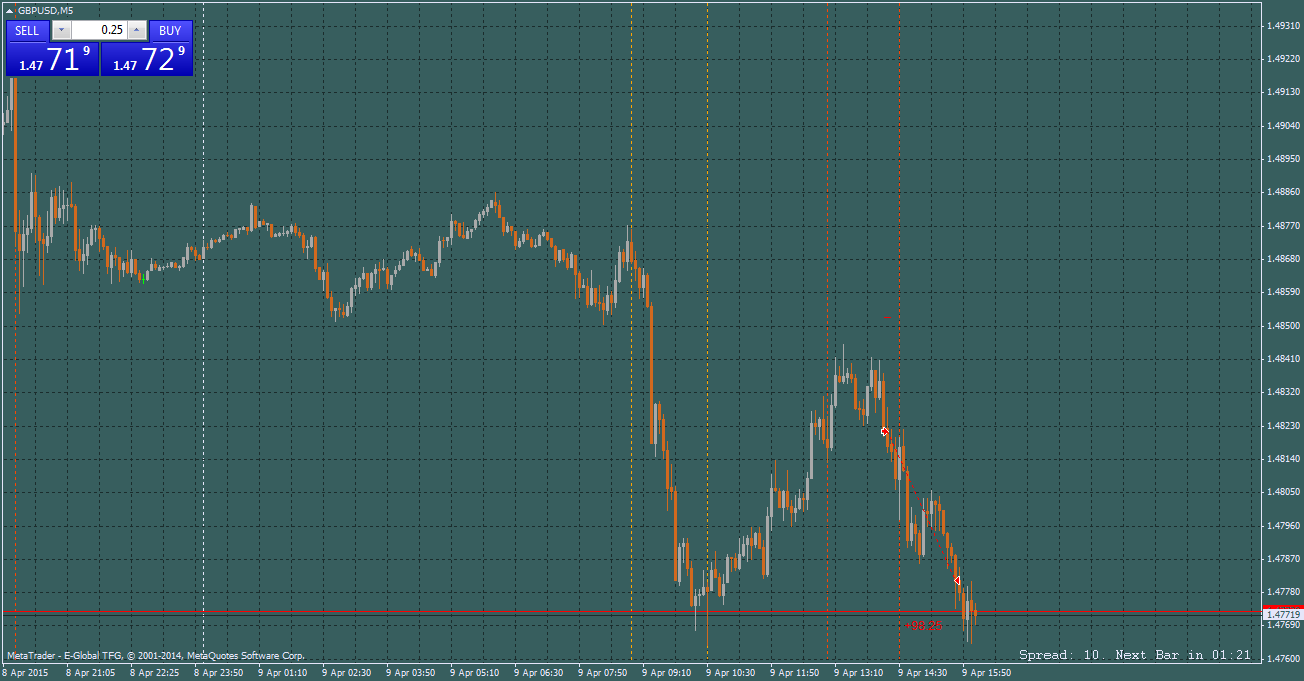Viewport: 1304px width, 681px height.
Task: Collapse the one-click trading panel triangle
Action: pos(10,11)
